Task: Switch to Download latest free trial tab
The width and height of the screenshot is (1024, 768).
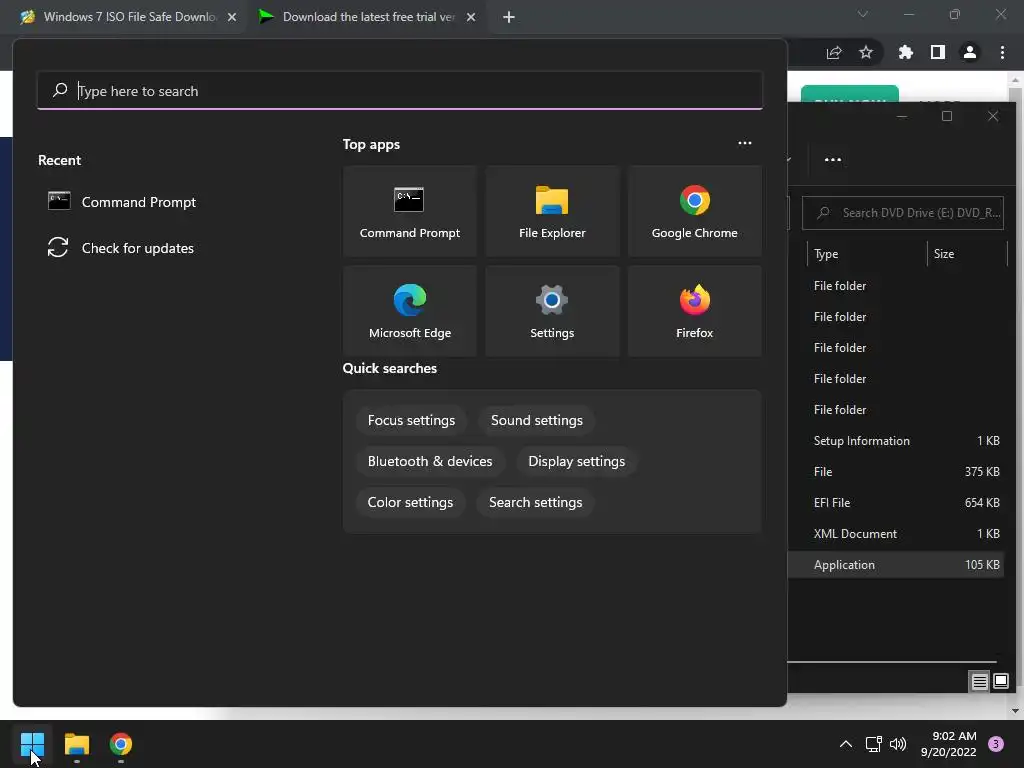Action: click(366, 17)
